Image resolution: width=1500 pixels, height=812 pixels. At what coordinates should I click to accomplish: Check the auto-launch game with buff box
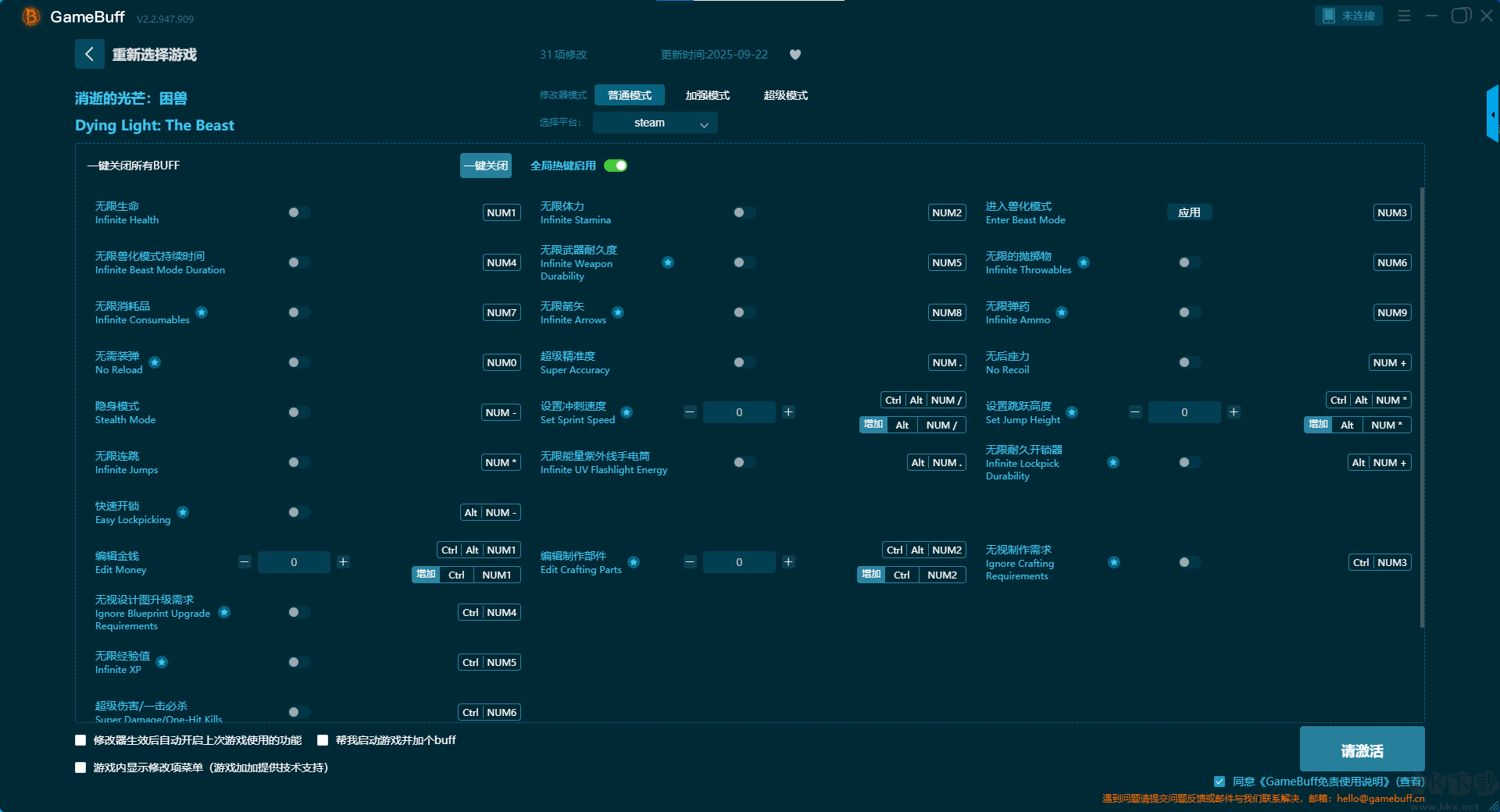323,740
